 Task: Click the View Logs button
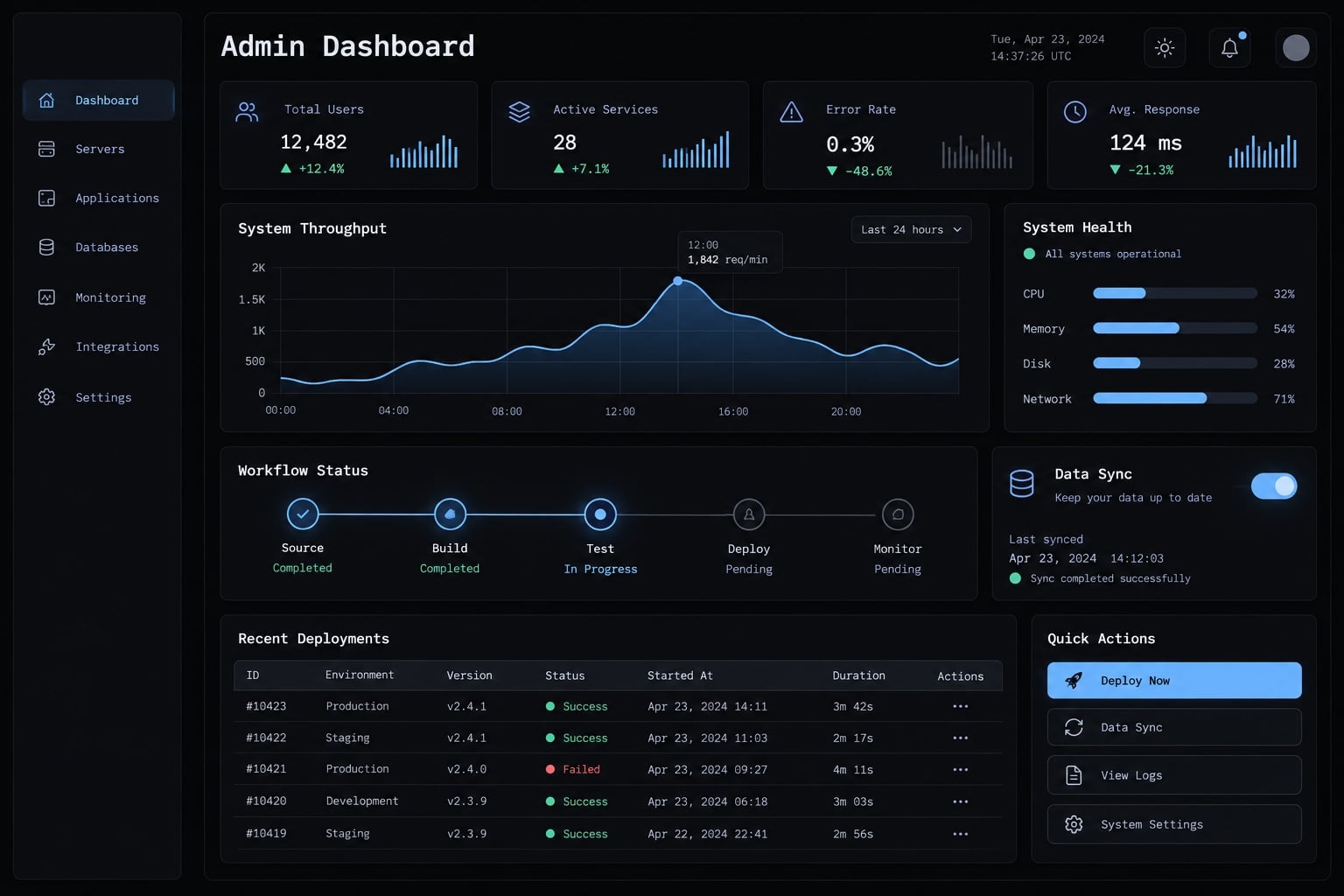1174,775
